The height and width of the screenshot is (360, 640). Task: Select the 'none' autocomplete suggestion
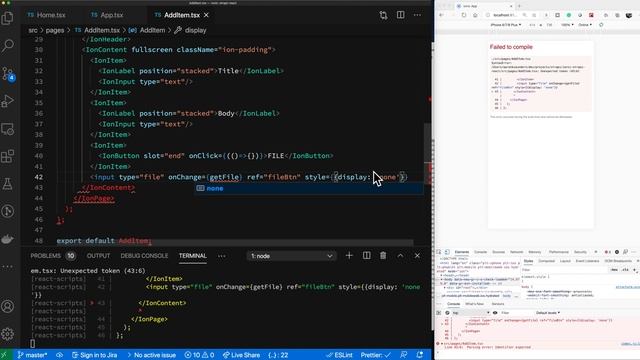pos(308,188)
